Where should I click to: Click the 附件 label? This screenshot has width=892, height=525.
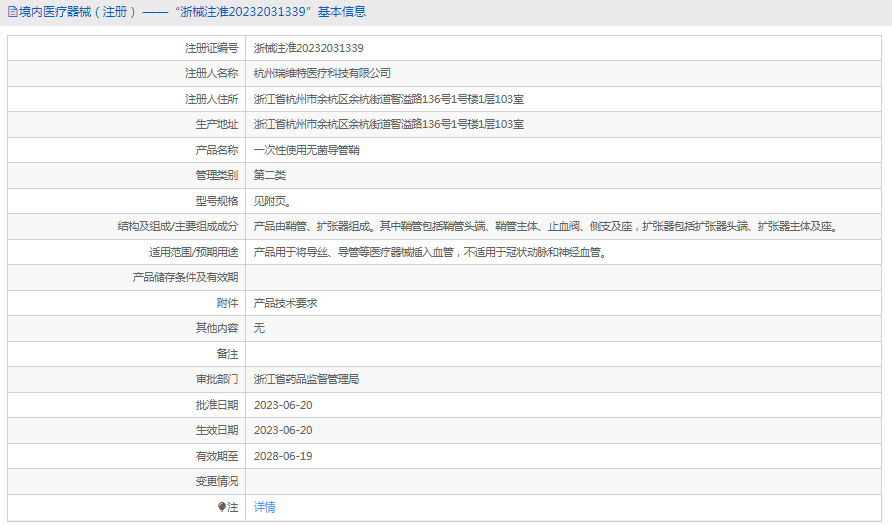(228, 303)
